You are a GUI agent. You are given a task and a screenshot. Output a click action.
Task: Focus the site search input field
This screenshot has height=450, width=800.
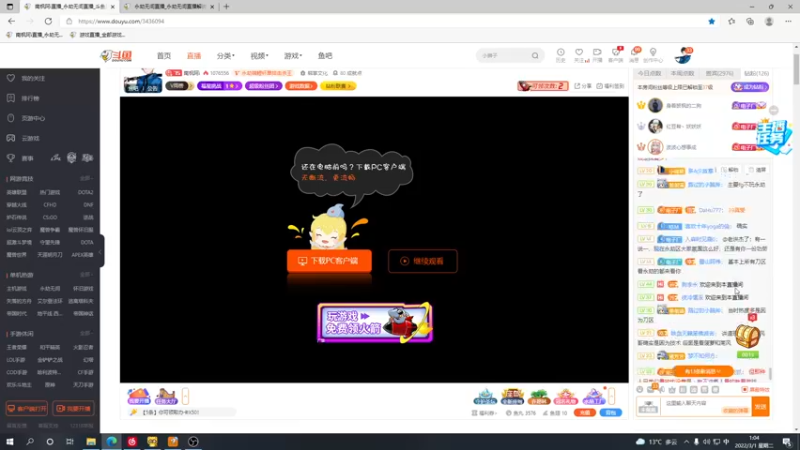(x=503, y=56)
